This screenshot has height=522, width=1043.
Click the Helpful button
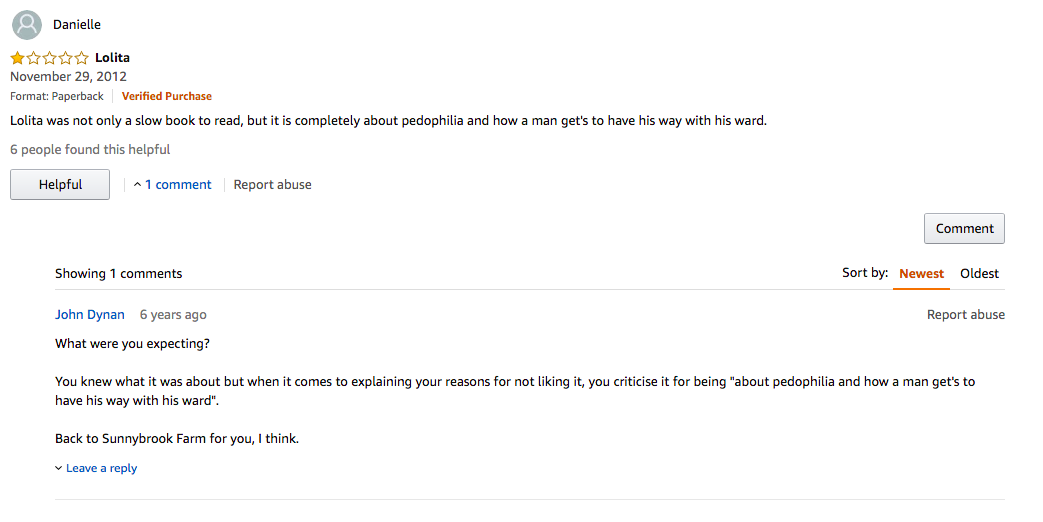coord(60,185)
